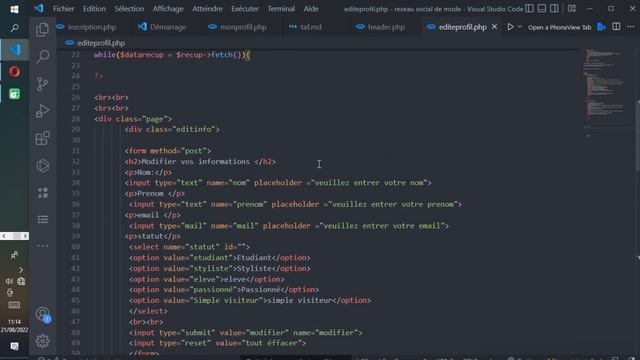The image size is (640, 360).
Task: Open the Source Control view
Action: (x=42, y=84)
